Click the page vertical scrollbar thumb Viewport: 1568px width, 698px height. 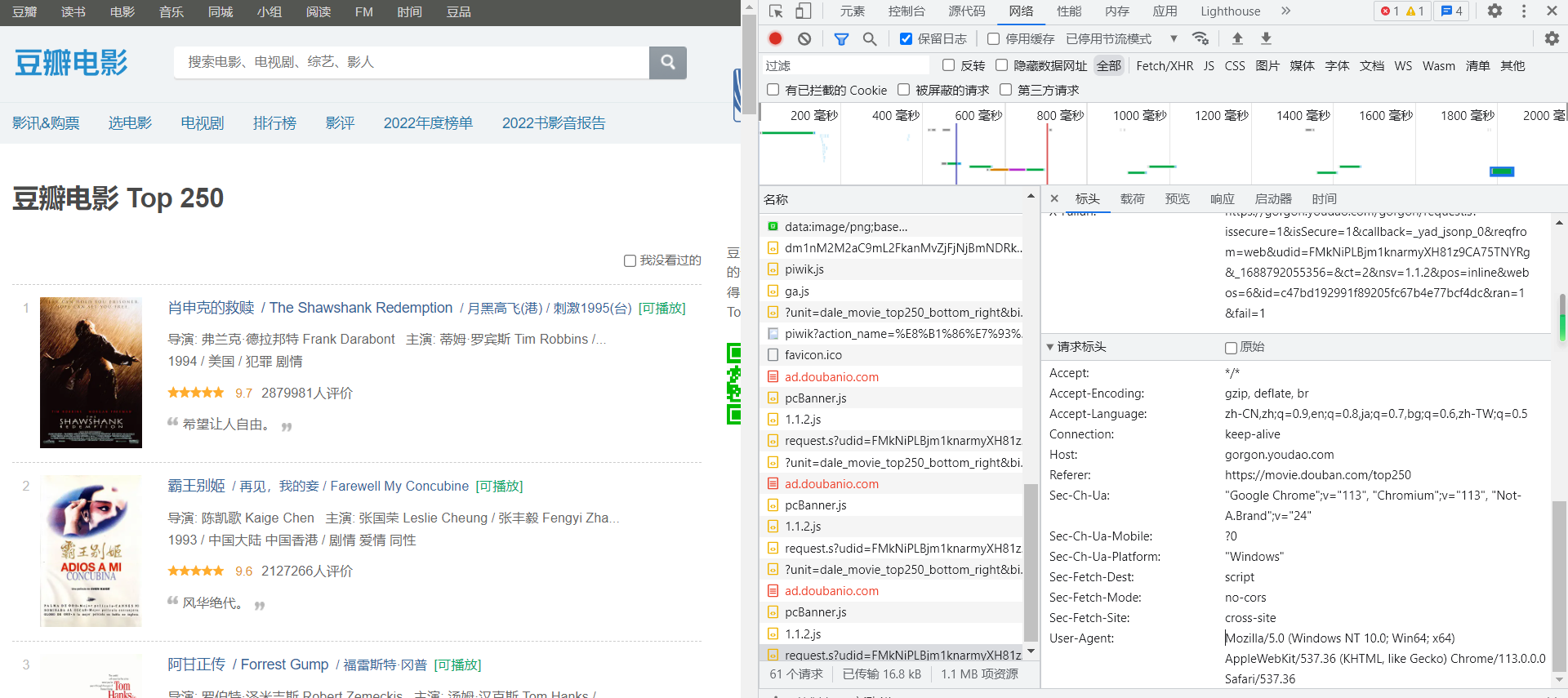click(x=749, y=65)
